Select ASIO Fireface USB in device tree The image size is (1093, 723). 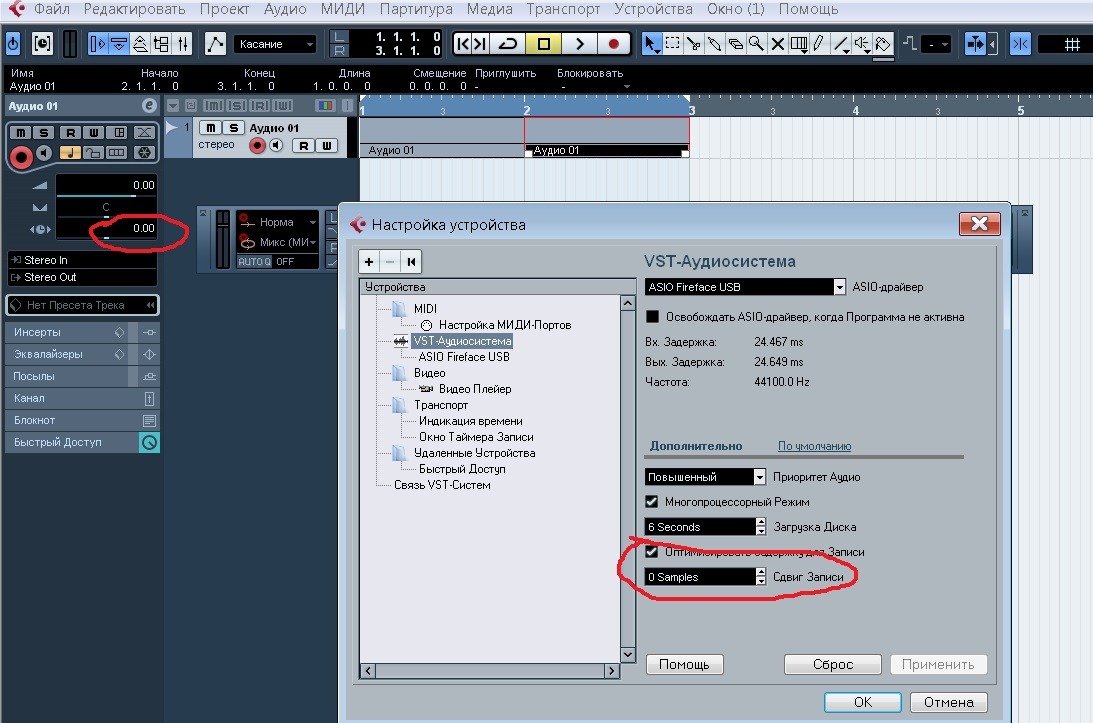[x=464, y=357]
